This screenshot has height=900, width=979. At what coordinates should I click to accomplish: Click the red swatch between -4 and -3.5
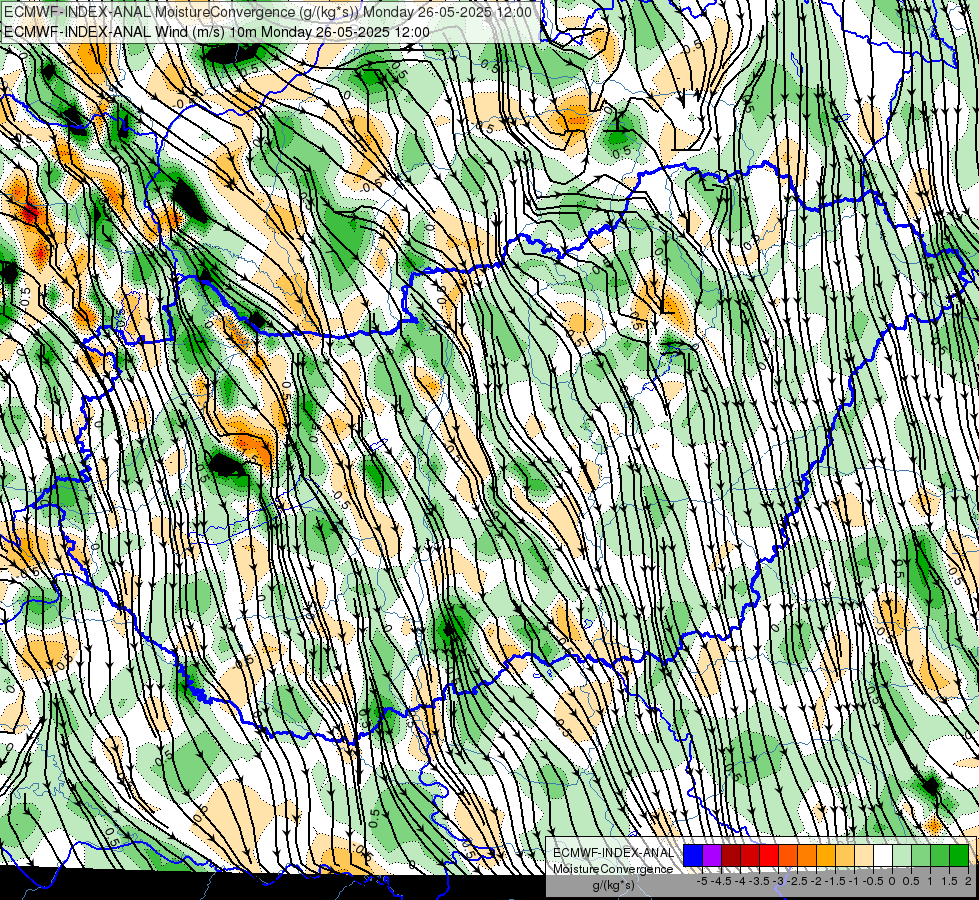click(750, 856)
